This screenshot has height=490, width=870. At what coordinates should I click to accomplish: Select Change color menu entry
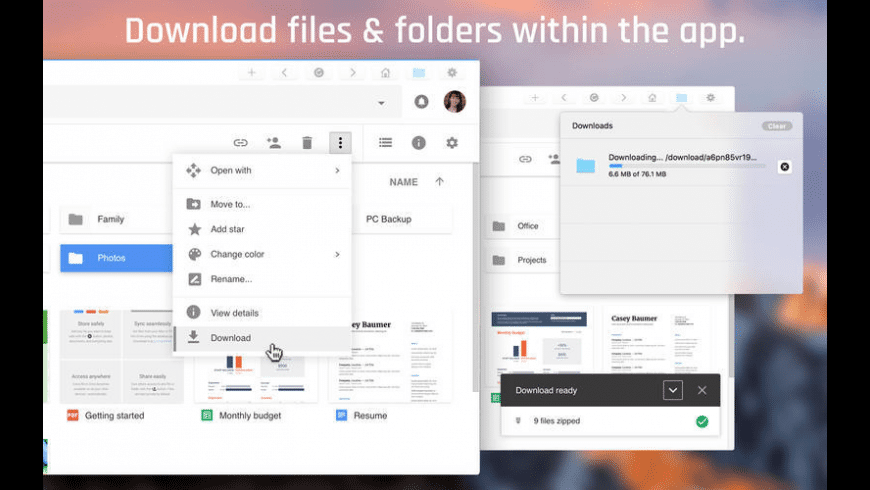pos(262,254)
